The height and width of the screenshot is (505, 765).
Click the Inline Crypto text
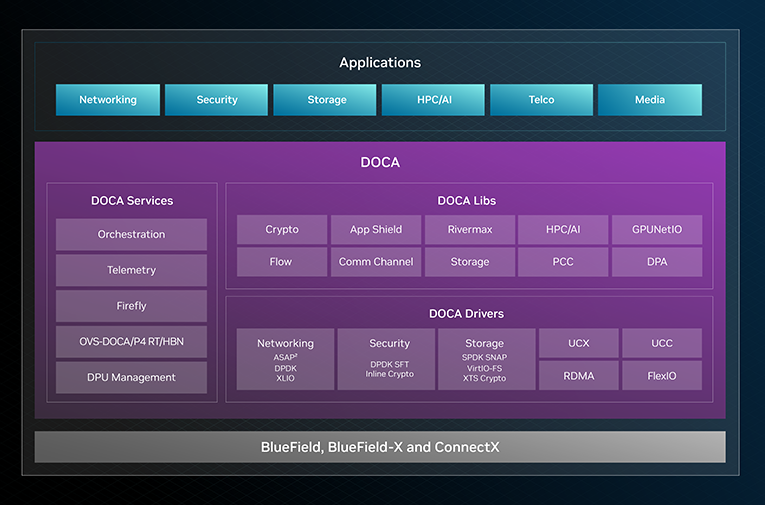coord(389,374)
